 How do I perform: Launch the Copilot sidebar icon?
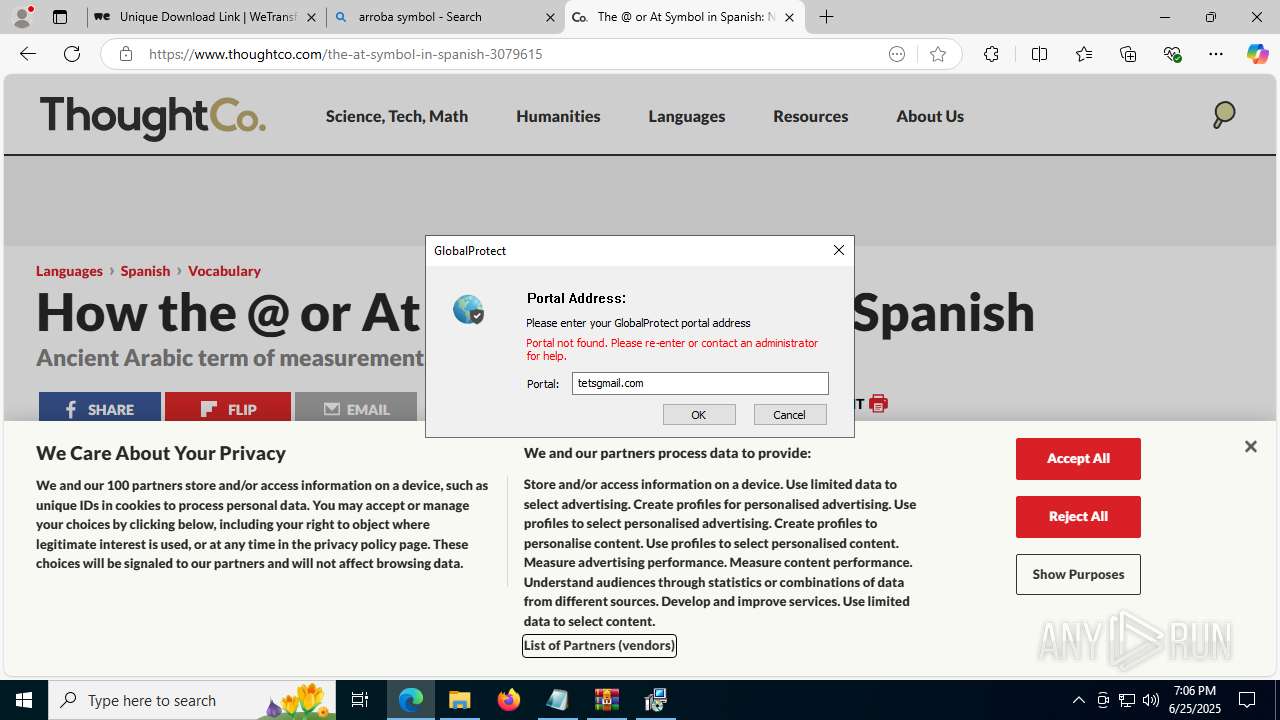(1257, 54)
